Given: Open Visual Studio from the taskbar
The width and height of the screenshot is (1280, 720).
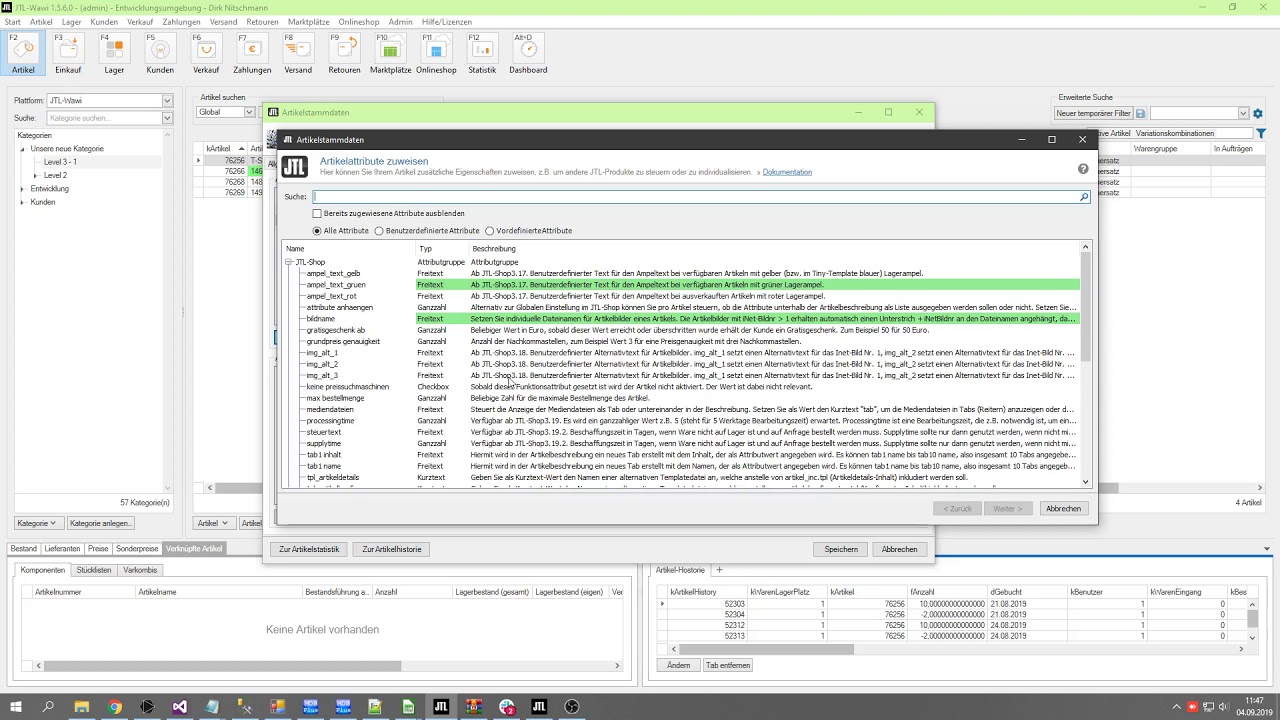Looking at the screenshot, I should [x=179, y=707].
